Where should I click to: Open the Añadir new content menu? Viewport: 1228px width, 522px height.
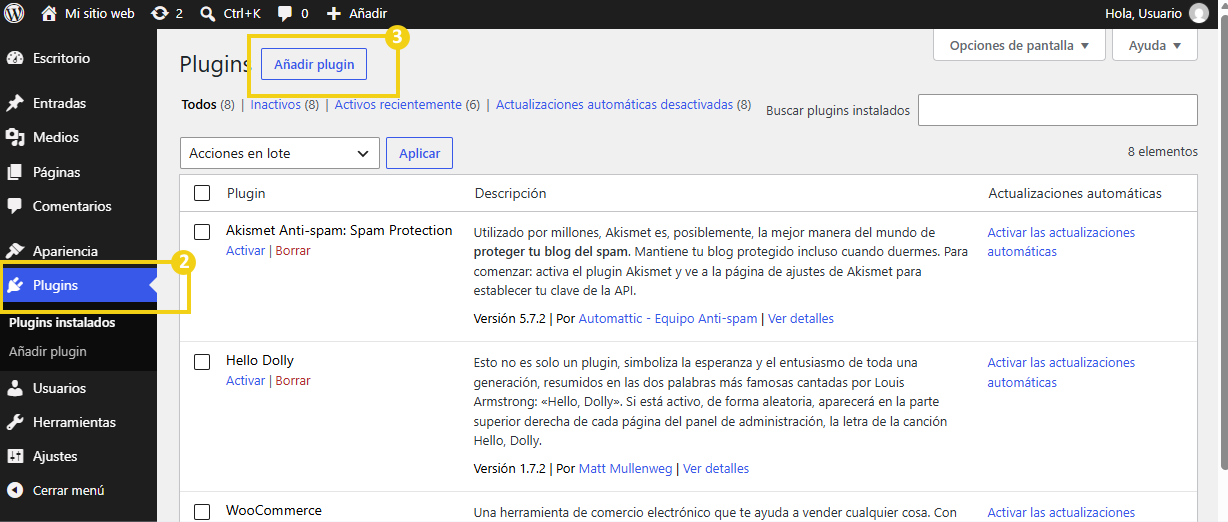[357, 13]
